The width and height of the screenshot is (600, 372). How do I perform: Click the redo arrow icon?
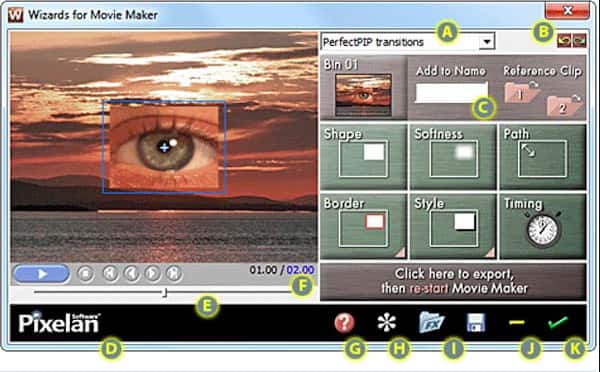coord(579,41)
